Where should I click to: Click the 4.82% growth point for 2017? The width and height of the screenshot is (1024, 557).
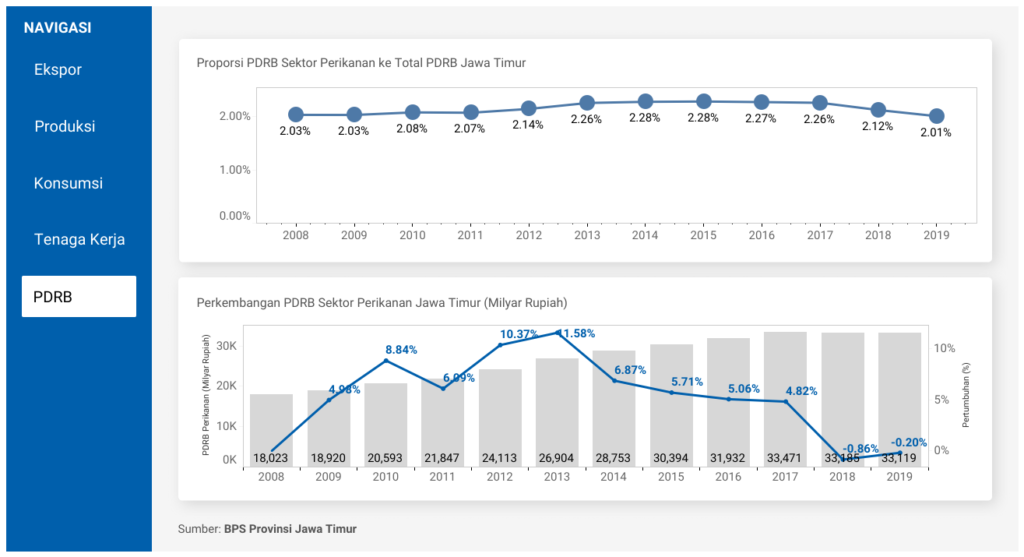coord(786,401)
